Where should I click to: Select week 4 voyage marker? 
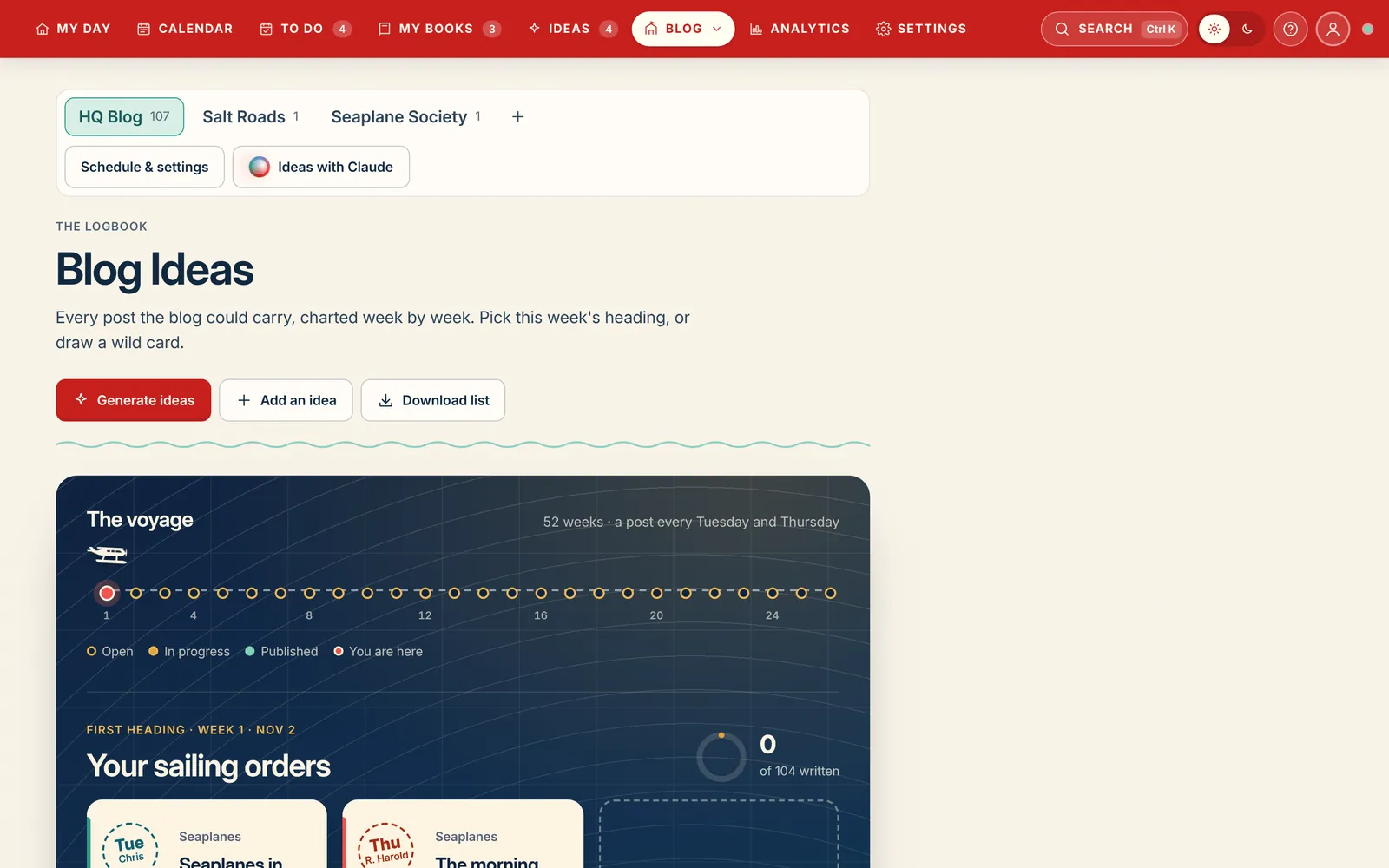pos(194,593)
